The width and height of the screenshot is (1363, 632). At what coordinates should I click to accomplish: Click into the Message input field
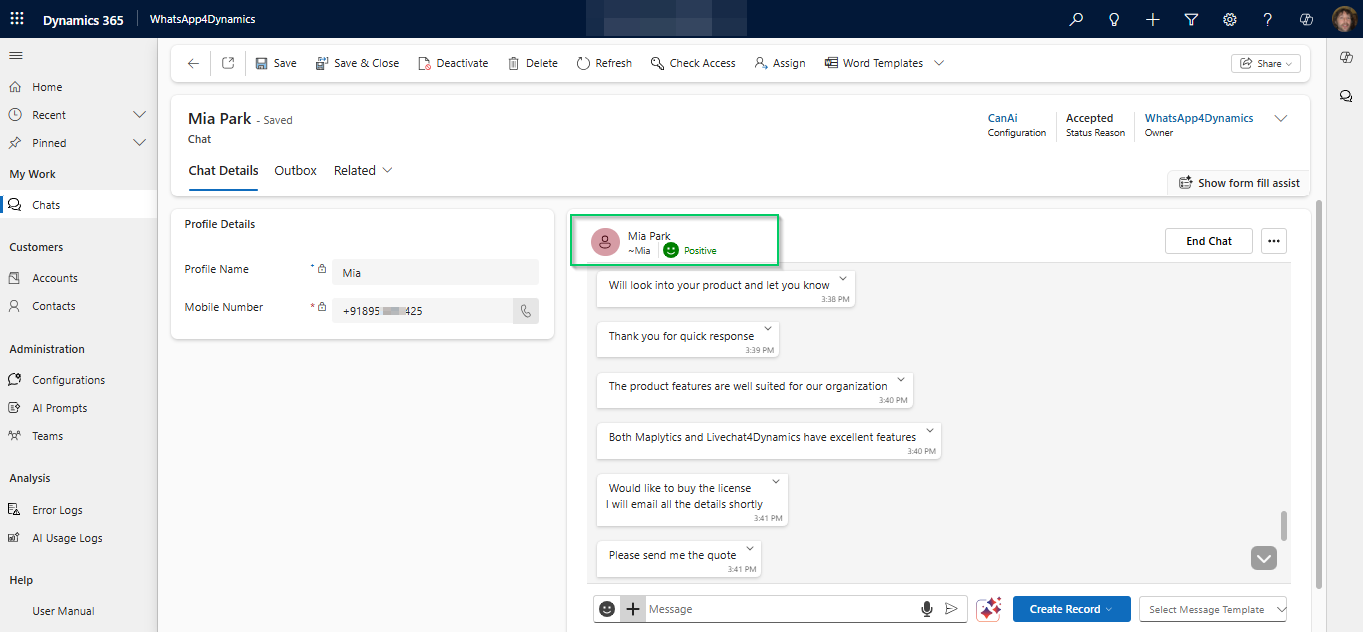[x=780, y=609]
